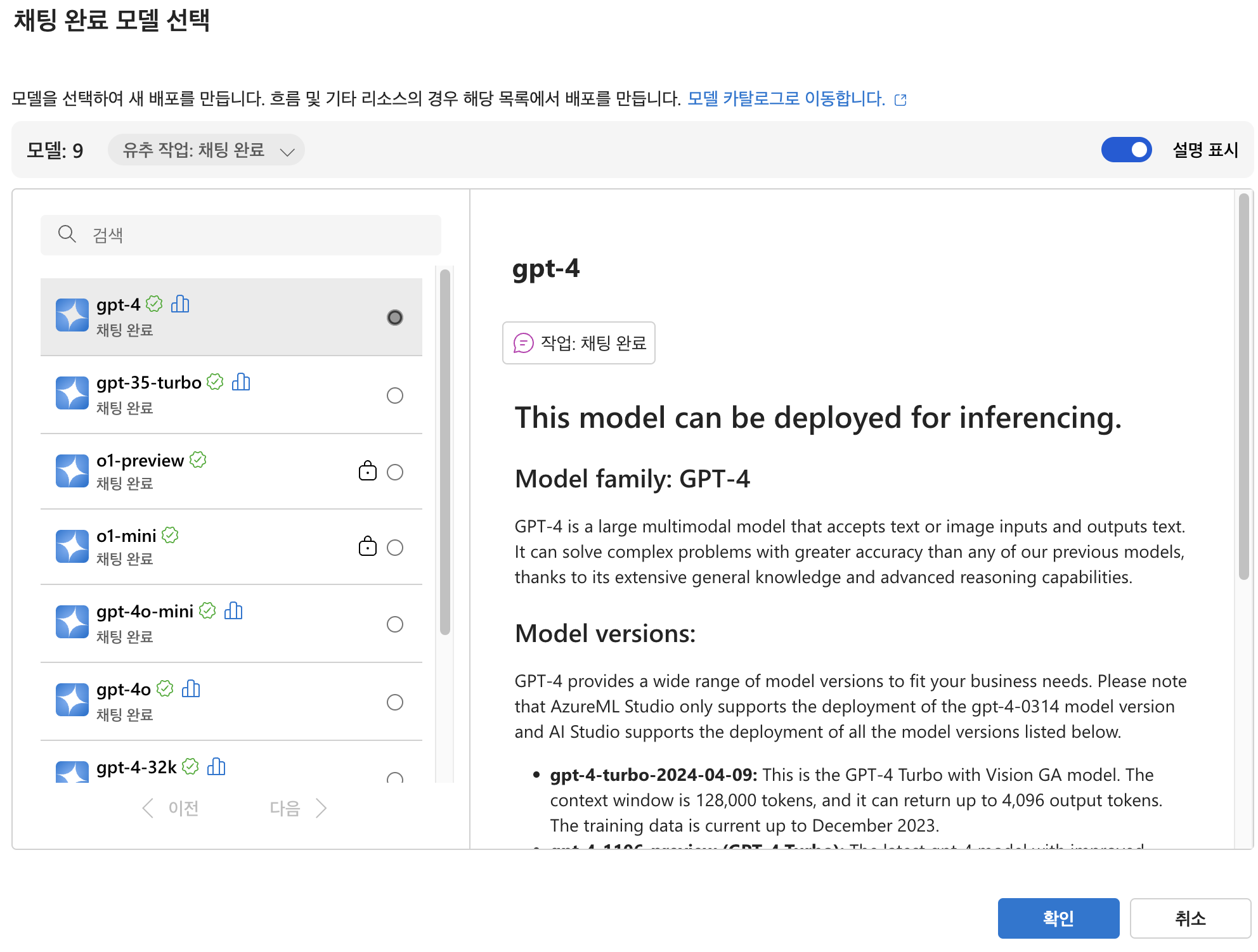Click the benchmark chart icon next to gpt-4

(180, 304)
